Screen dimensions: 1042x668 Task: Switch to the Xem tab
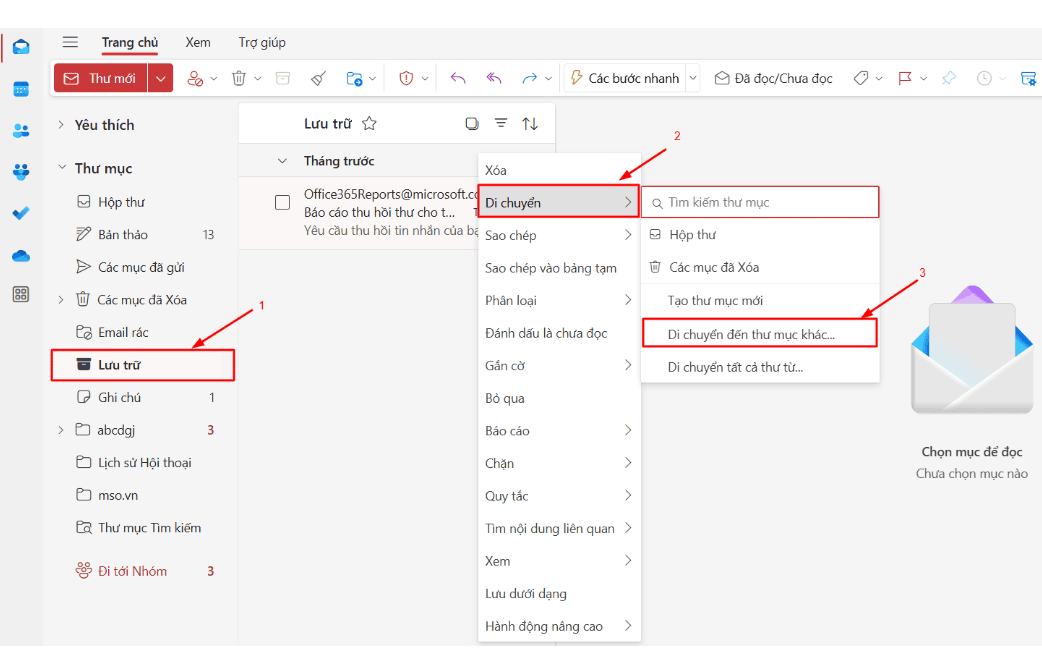point(198,43)
